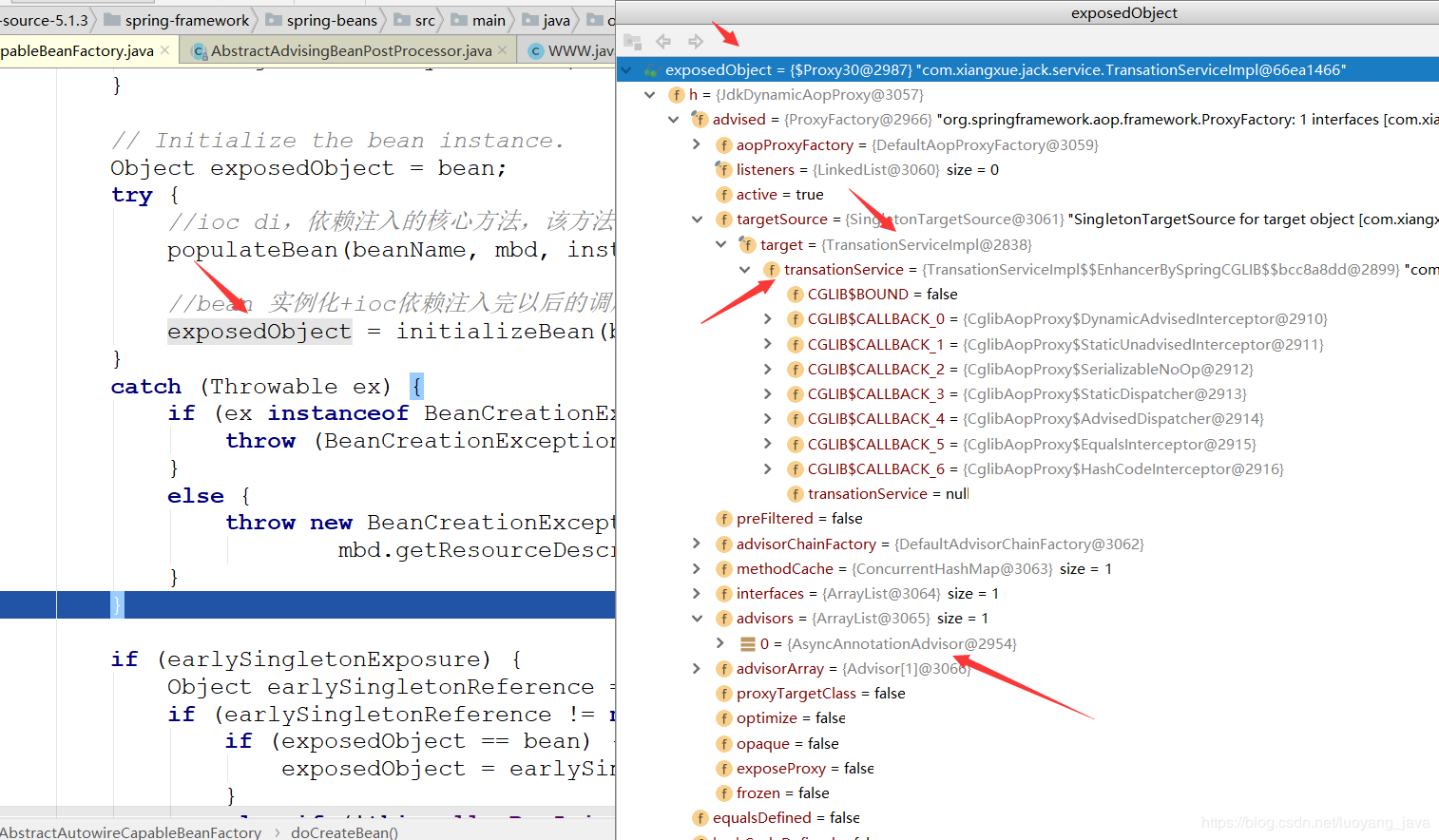The width and height of the screenshot is (1439, 840).
Task: Collapse the exposedObject root node
Action: point(626,70)
